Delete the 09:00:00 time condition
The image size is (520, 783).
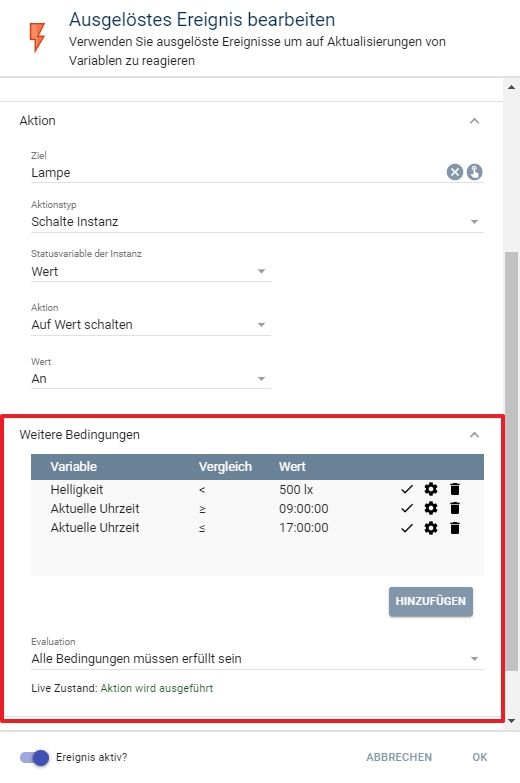[x=455, y=508]
